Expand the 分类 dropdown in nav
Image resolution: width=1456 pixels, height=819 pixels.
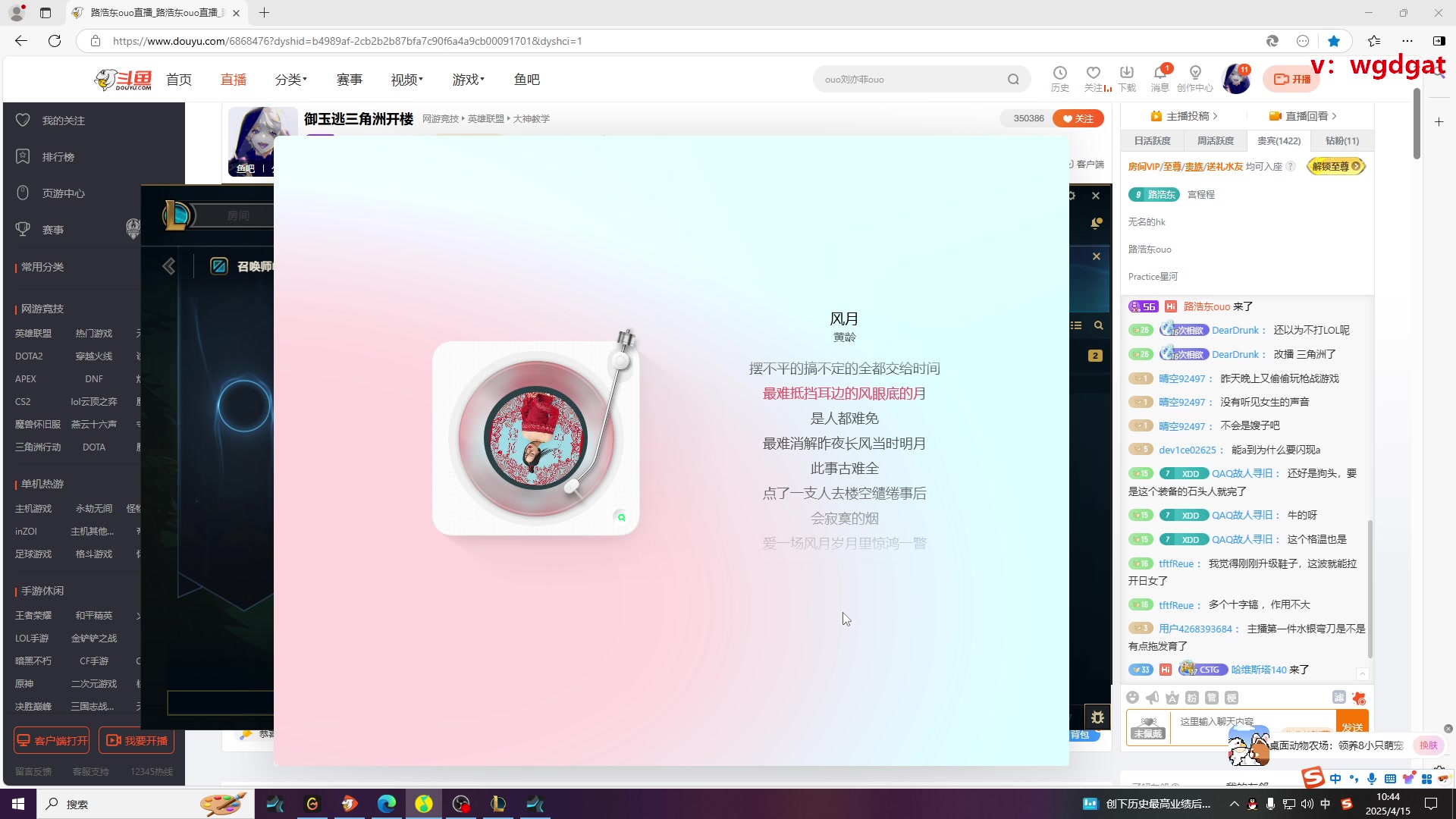pyautogui.click(x=291, y=80)
